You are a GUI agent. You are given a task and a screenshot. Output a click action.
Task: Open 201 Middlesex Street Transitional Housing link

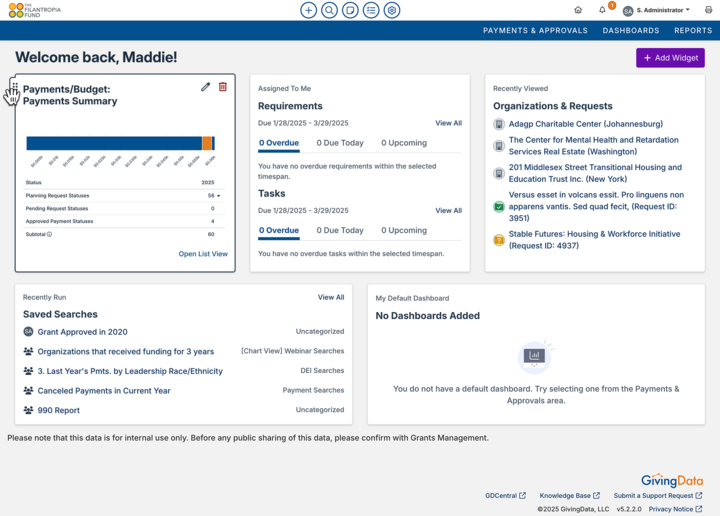tap(595, 174)
